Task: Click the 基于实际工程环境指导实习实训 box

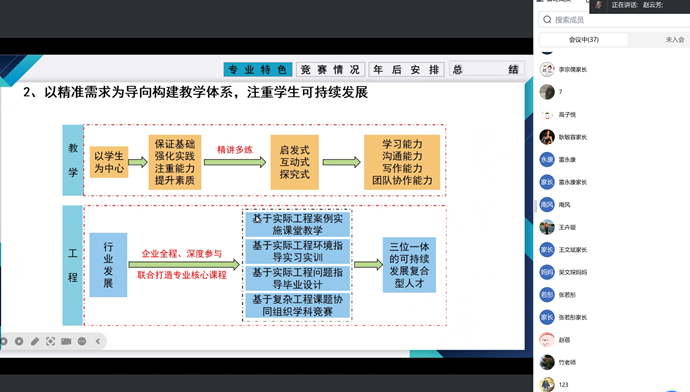Action: (298, 251)
